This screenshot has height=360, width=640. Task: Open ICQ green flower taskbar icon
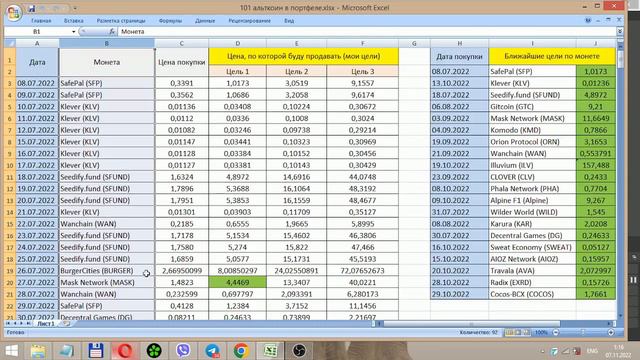[x=154, y=350]
